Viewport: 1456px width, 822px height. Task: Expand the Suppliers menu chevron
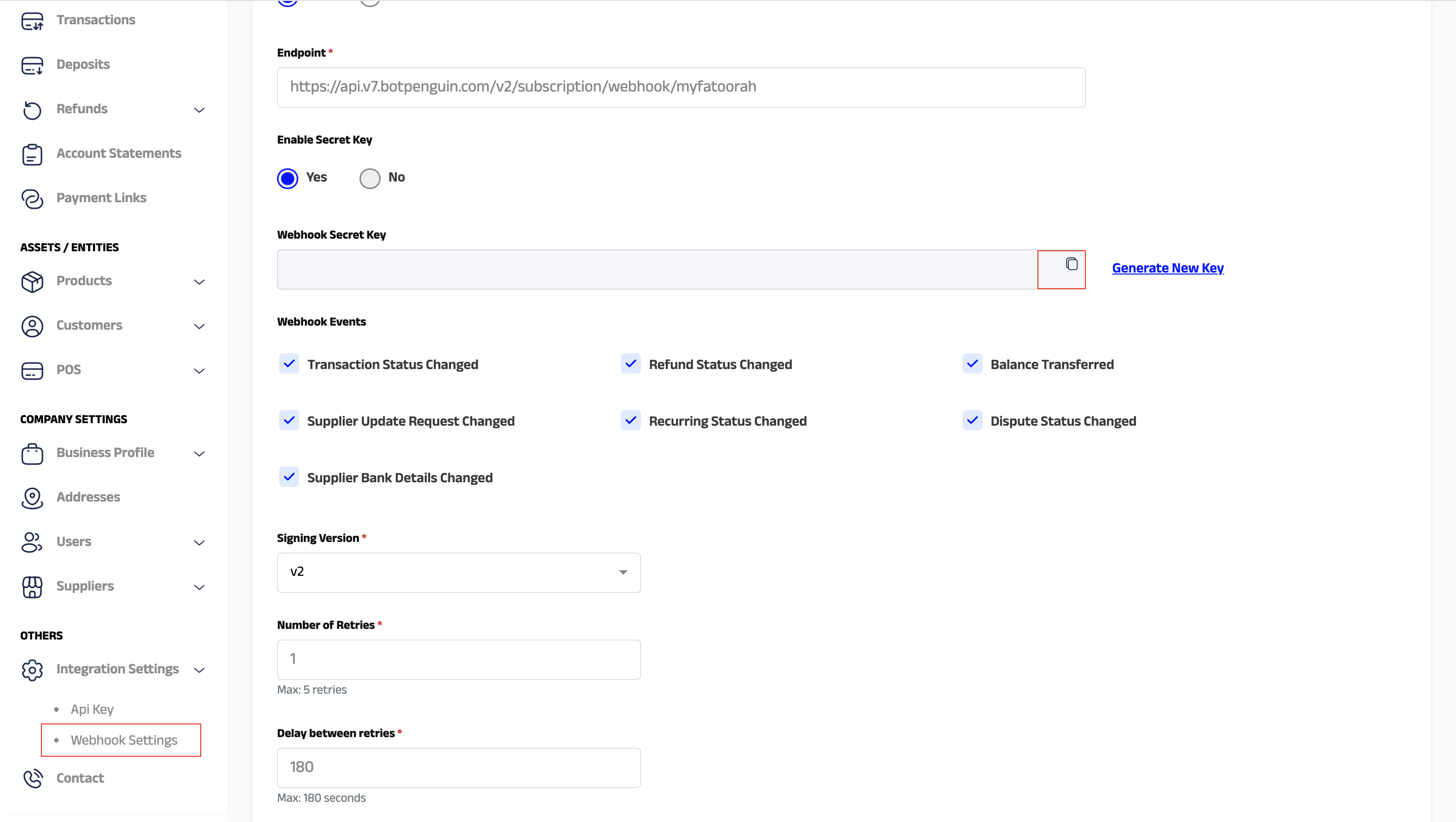[199, 587]
